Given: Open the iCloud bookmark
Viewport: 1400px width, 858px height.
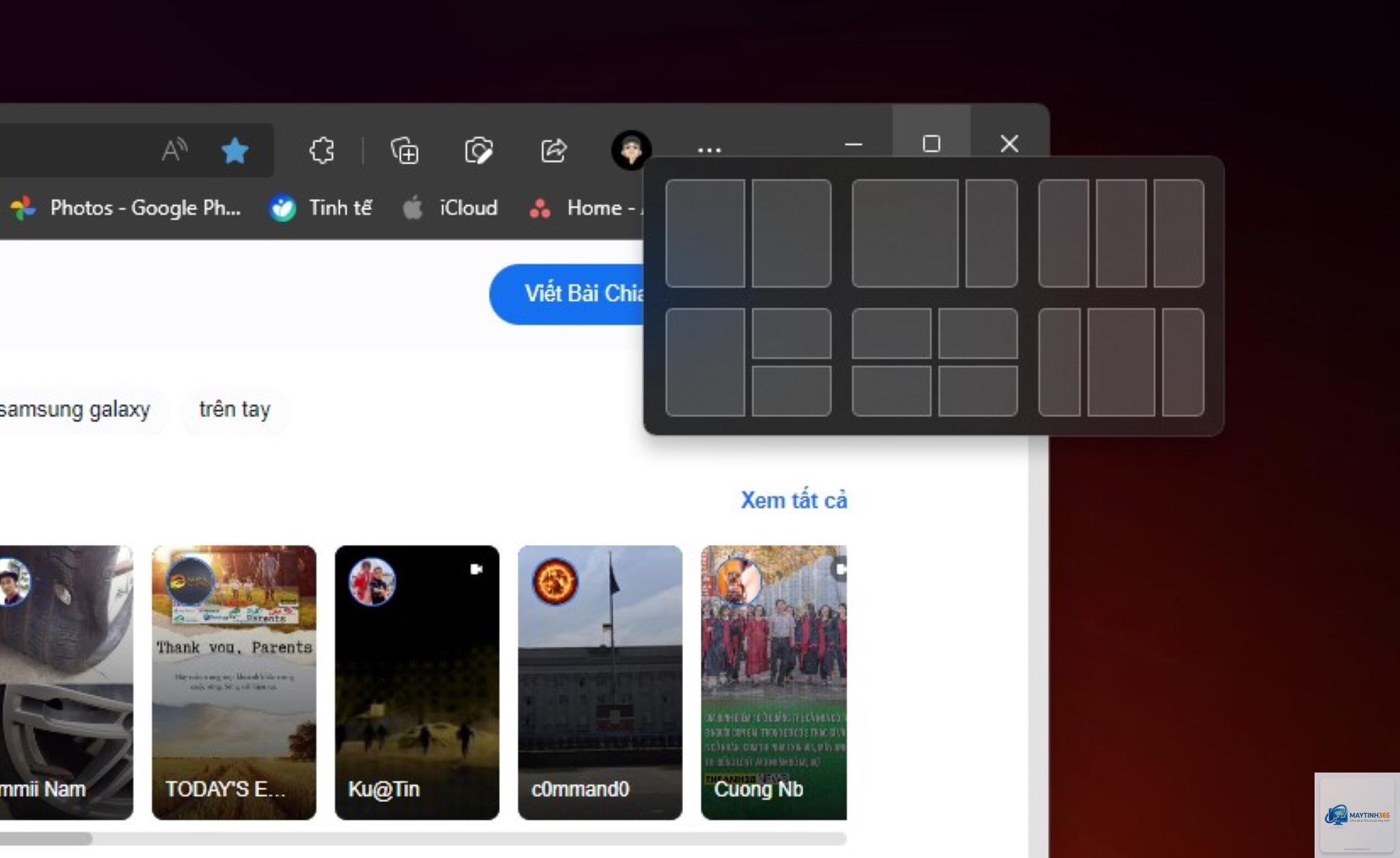Looking at the screenshot, I should pyautogui.click(x=450, y=207).
